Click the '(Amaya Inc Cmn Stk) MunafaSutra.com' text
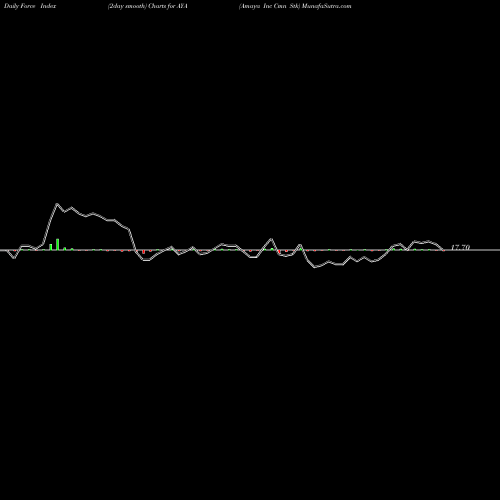Screen dimensions: 500x500 click(x=295, y=6)
